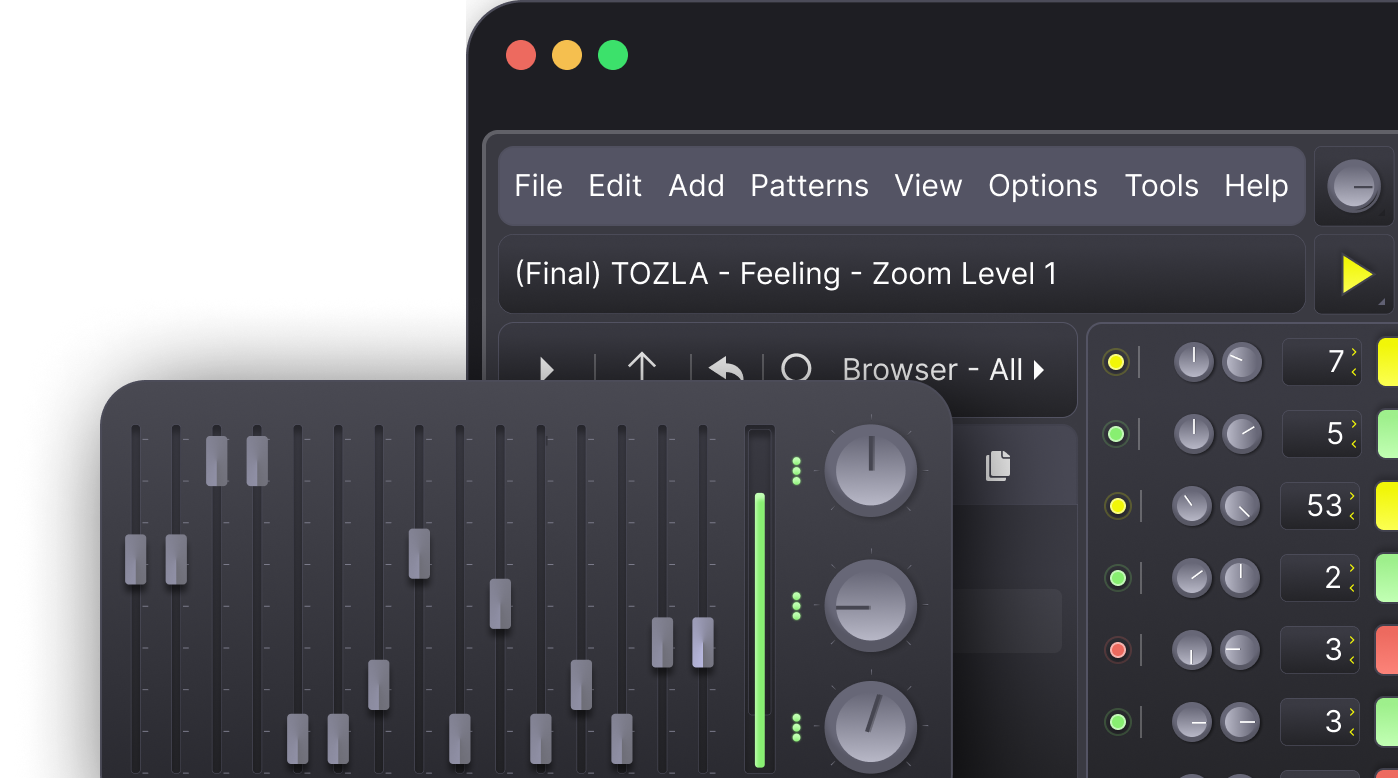Image resolution: width=1398 pixels, height=778 pixels.
Task: Click the circle search icon beside Browser
Action: coord(796,369)
